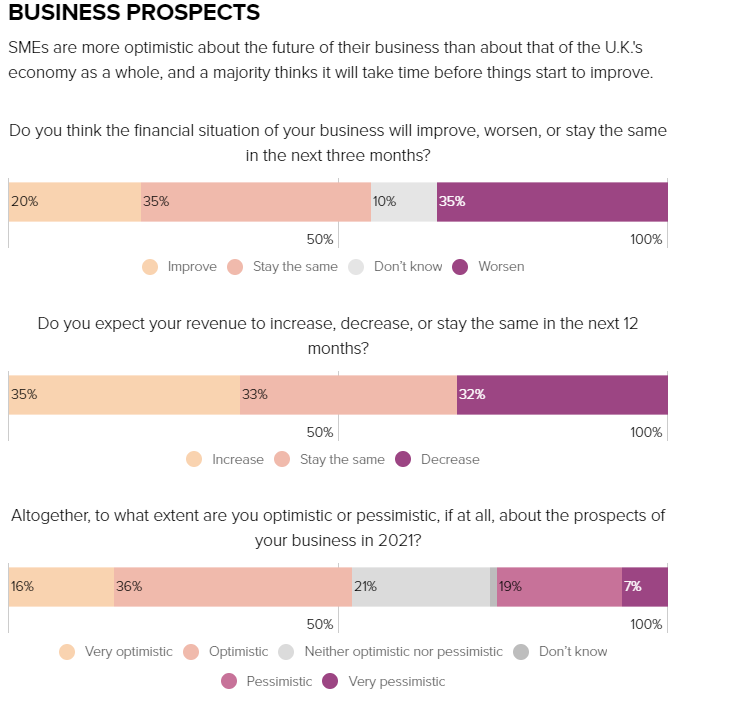Click the 36% Optimistic bar segment
736x715 pixels.
pyautogui.click(x=232, y=587)
